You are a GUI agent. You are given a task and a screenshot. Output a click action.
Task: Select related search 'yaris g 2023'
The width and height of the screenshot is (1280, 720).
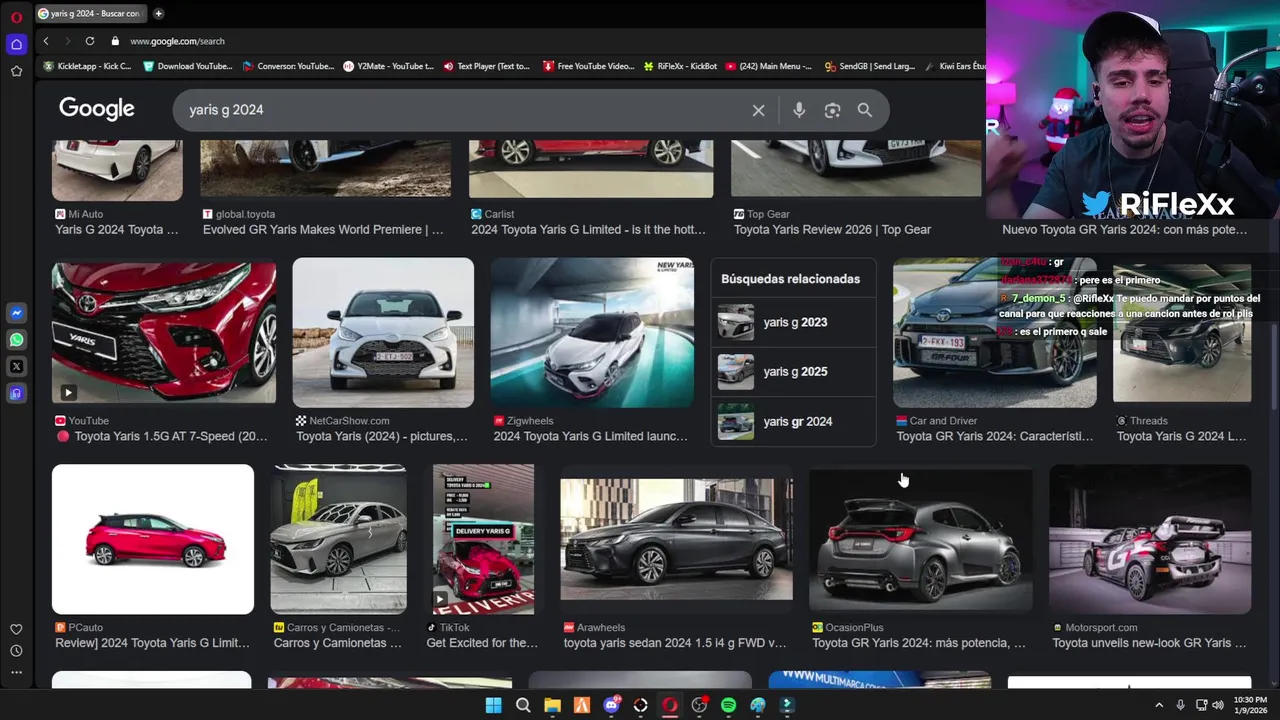(794, 322)
